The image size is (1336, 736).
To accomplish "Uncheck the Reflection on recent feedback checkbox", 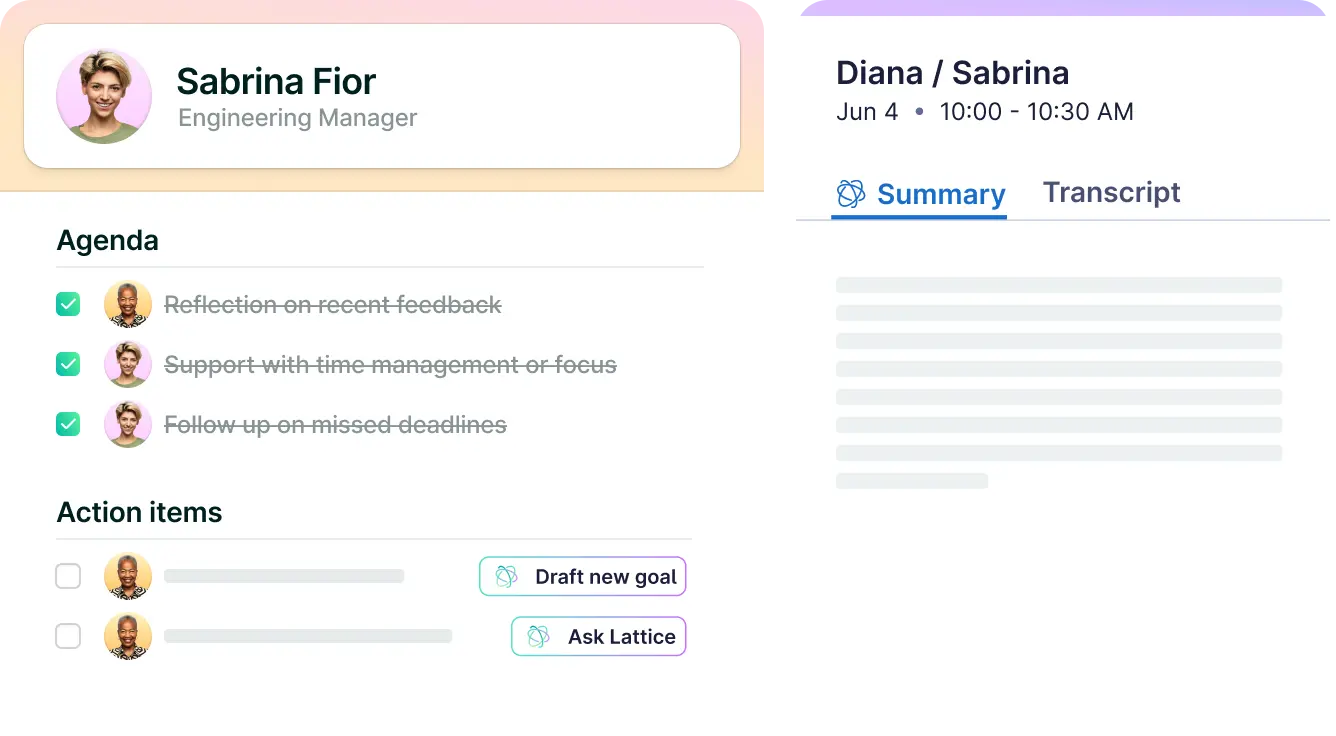I will coord(68,305).
